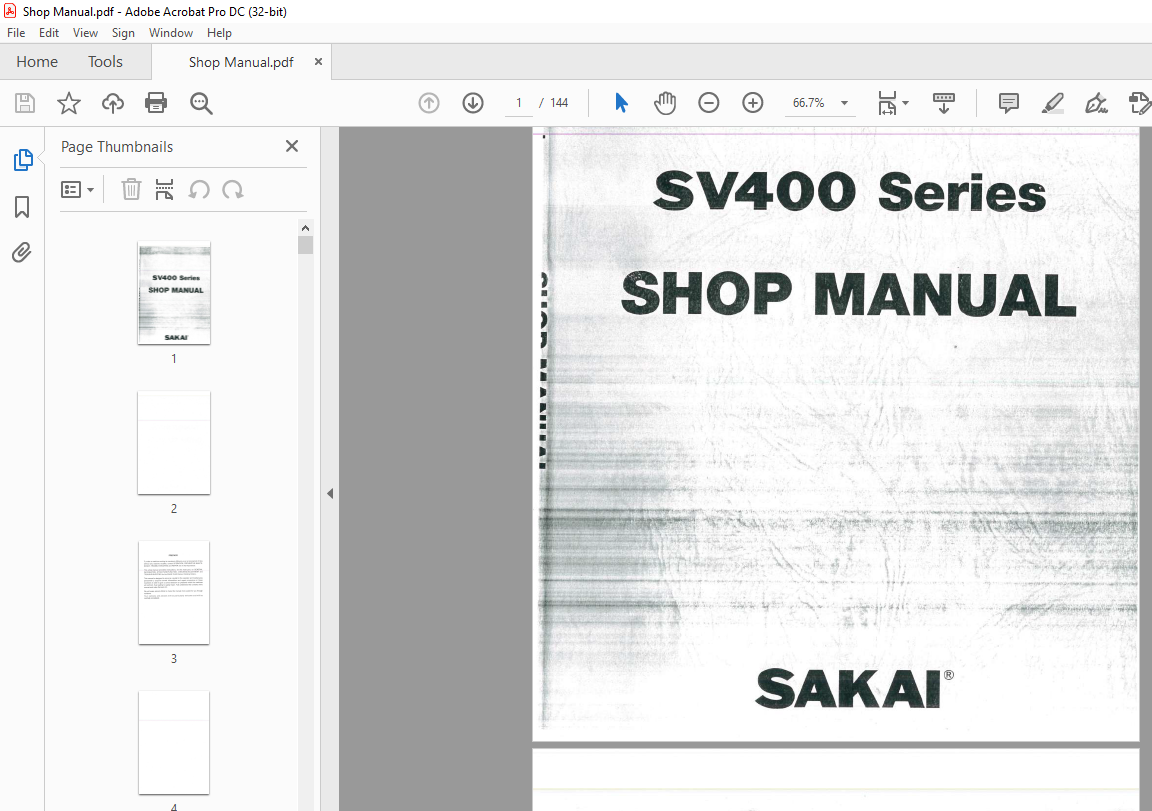This screenshot has height=811, width=1152.
Task: Delete selected page with trash icon
Action: tap(131, 190)
